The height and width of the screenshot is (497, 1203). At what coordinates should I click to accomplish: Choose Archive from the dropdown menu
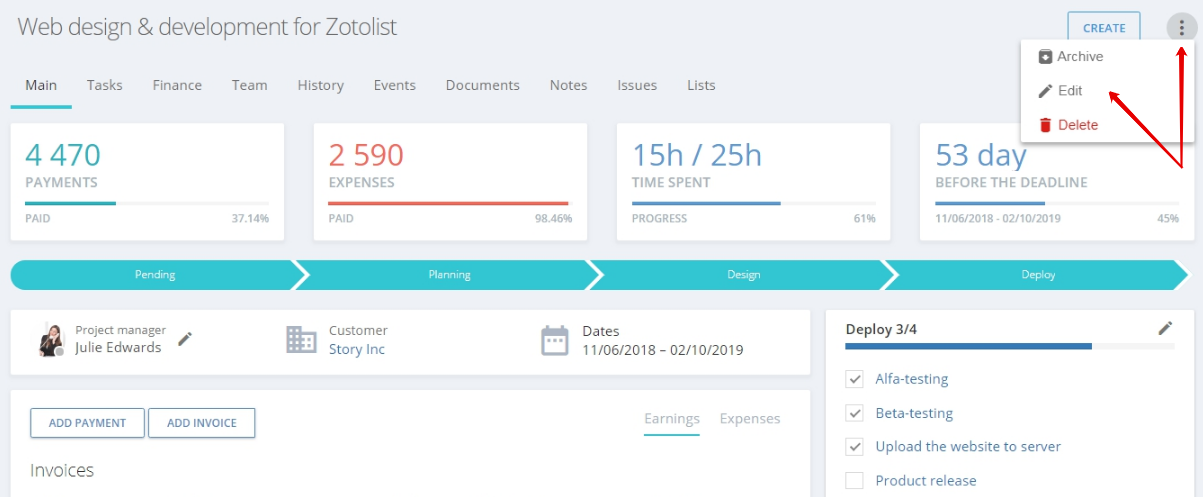[1071, 57]
